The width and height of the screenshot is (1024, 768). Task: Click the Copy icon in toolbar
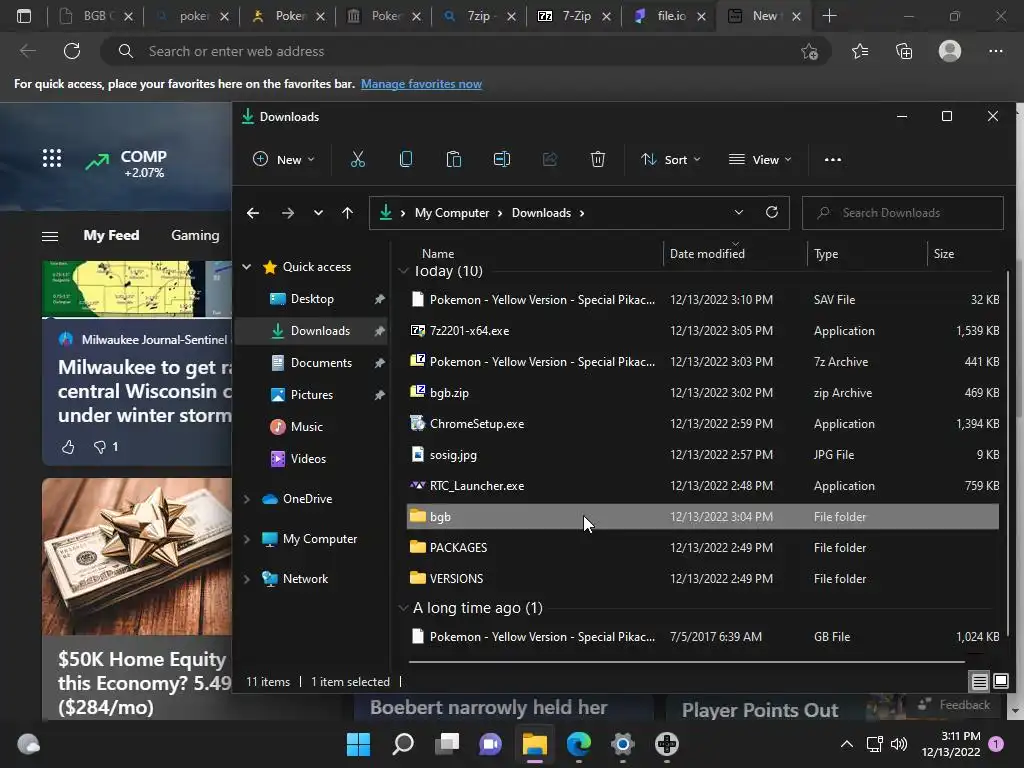(406, 160)
